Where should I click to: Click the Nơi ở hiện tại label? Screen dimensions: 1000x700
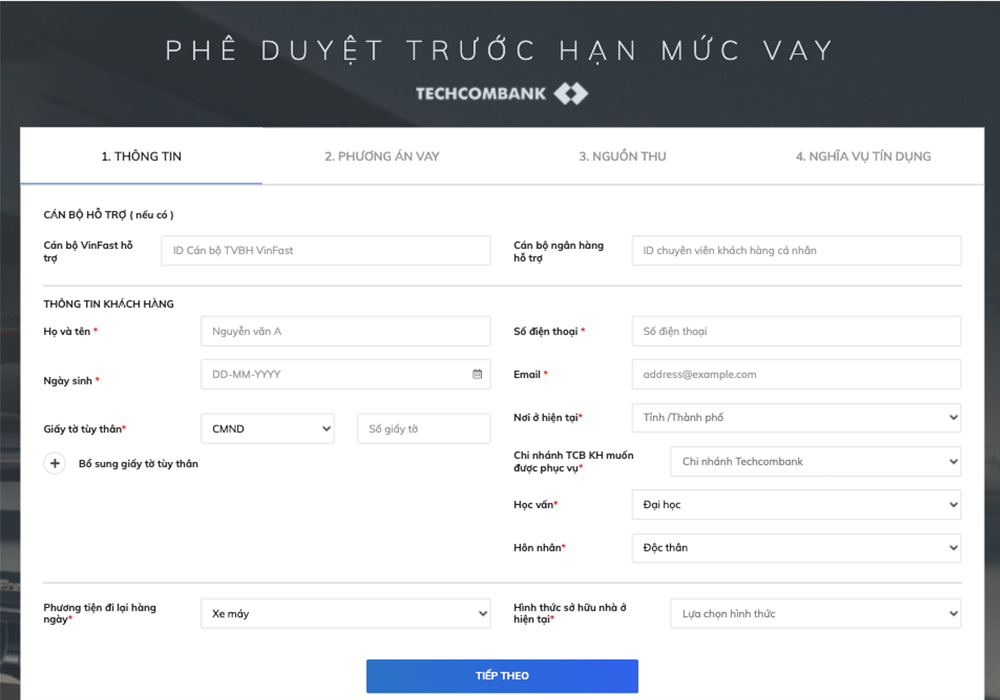click(x=548, y=418)
